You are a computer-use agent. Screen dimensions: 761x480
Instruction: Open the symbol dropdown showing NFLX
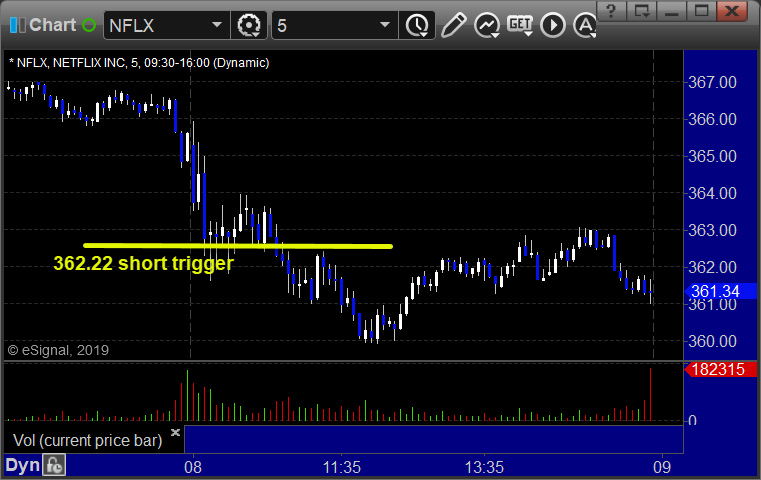tap(166, 25)
